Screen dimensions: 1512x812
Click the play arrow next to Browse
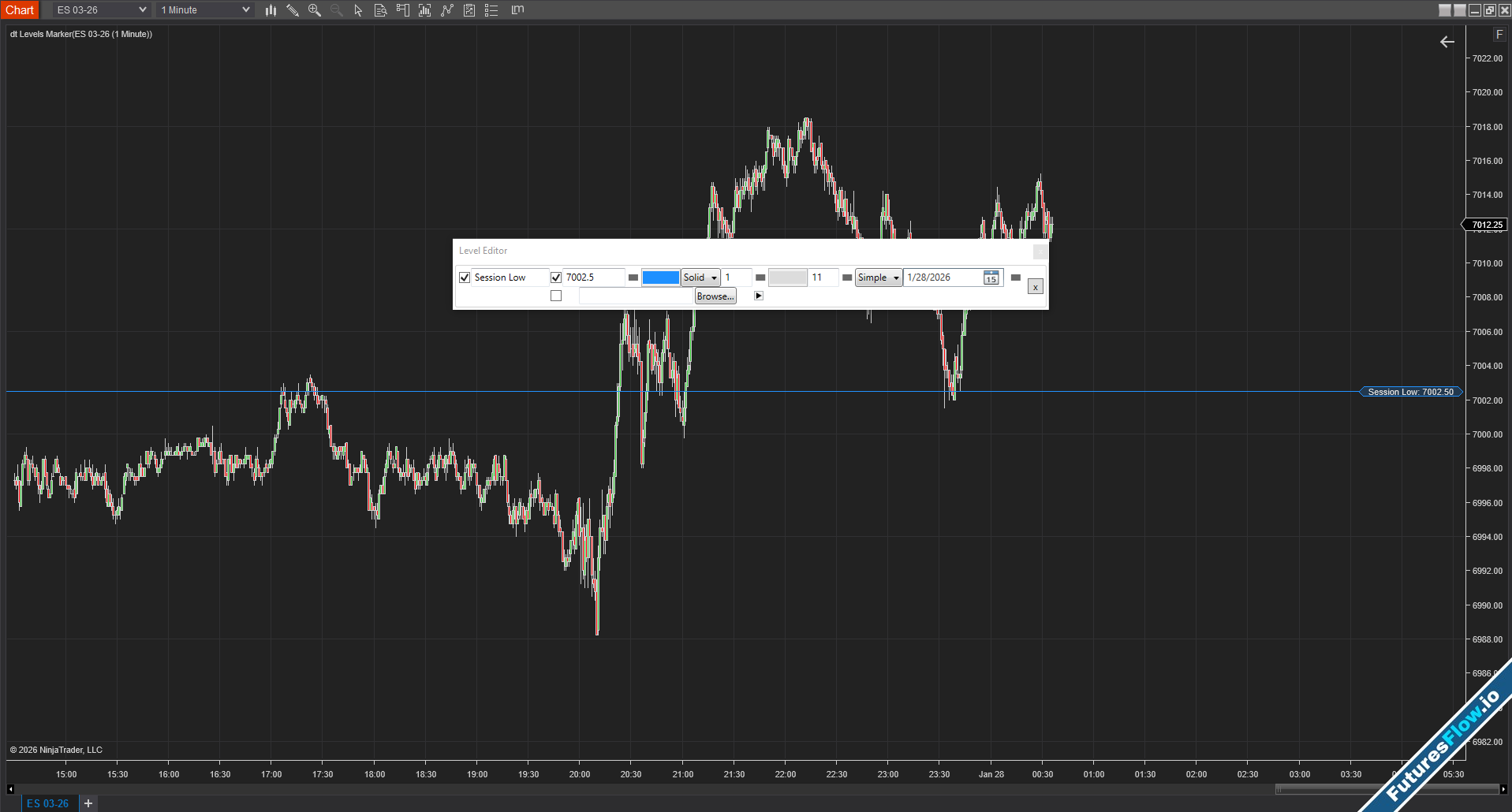(x=759, y=296)
